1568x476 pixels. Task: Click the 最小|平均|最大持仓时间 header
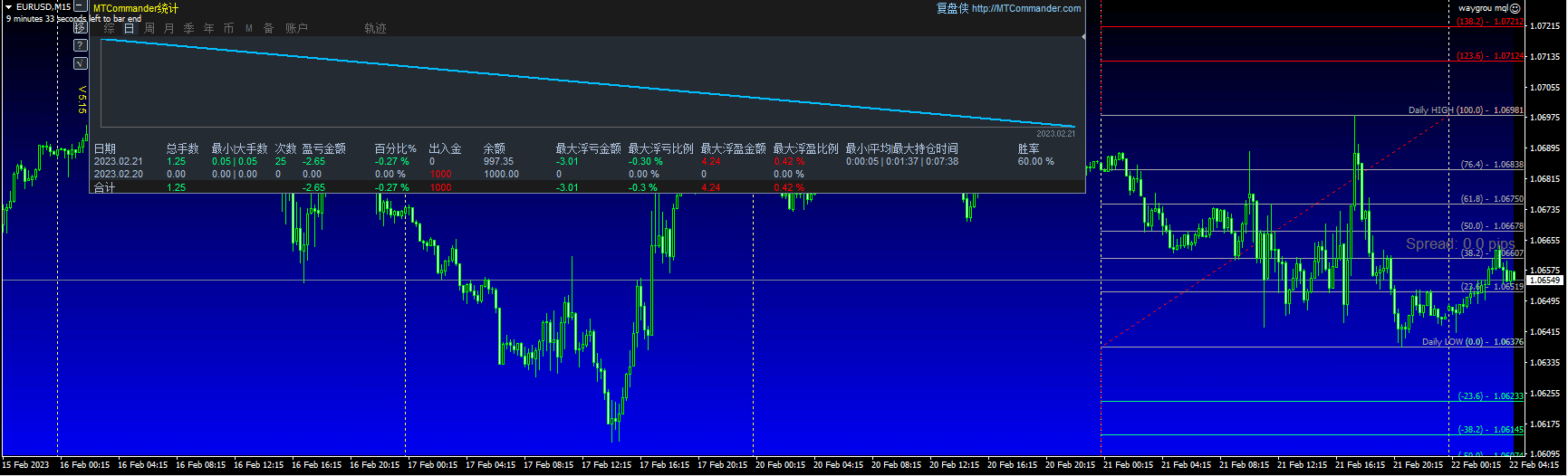[x=901, y=148]
